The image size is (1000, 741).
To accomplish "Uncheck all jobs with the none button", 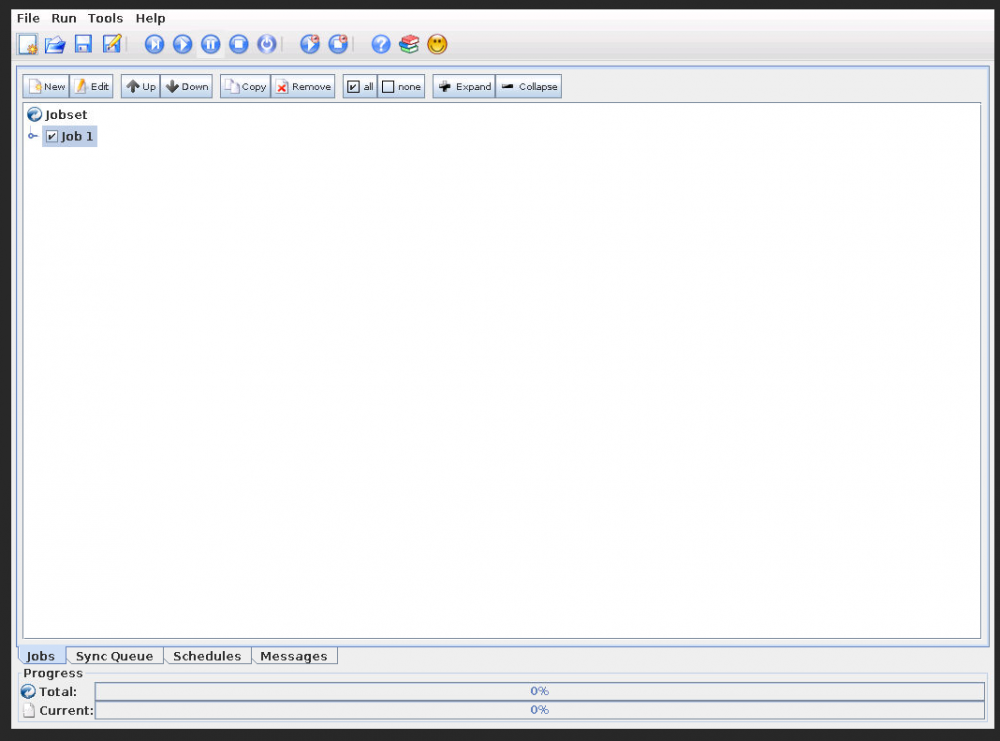I will pos(401,86).
